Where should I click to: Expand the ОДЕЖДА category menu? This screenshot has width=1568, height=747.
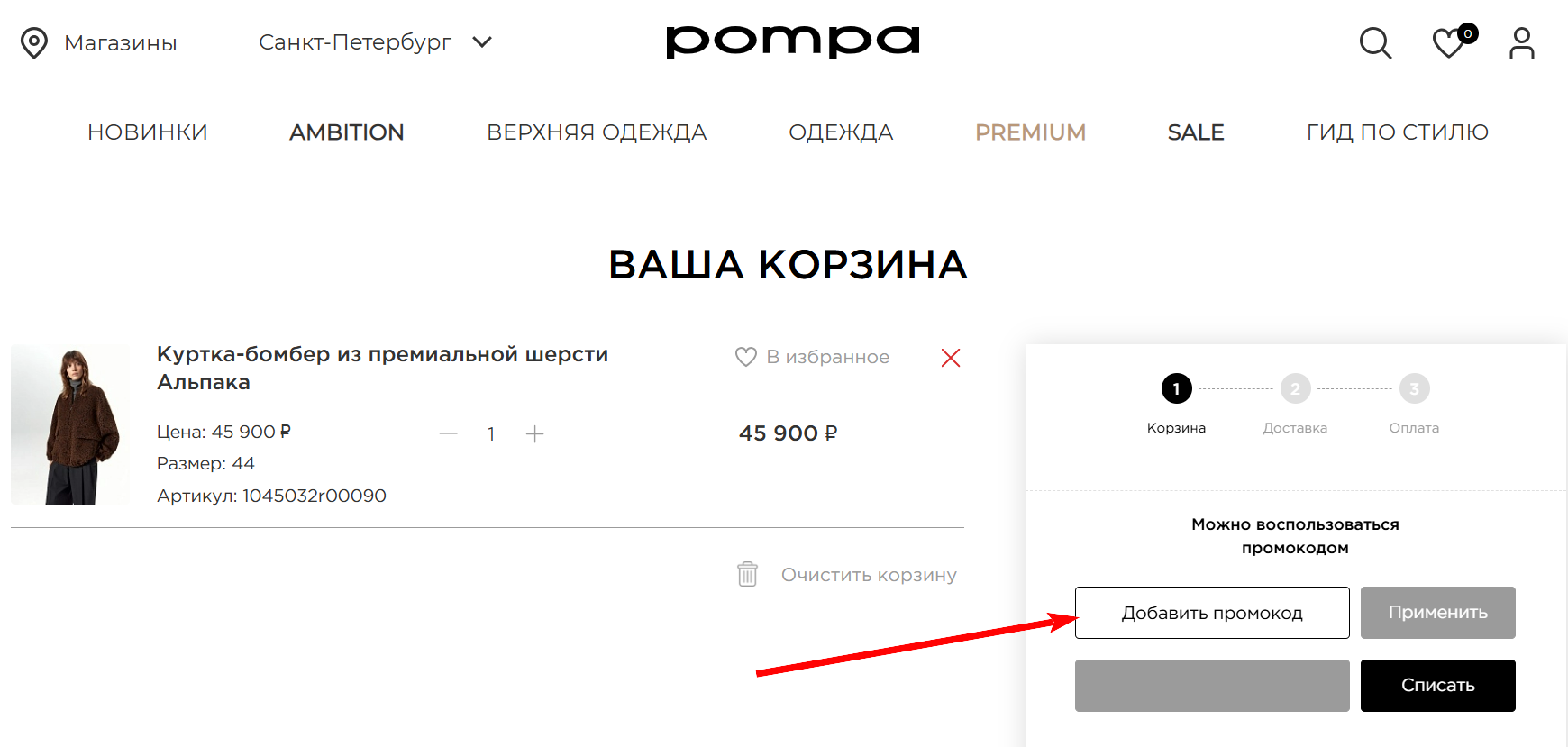coord(841,132)
